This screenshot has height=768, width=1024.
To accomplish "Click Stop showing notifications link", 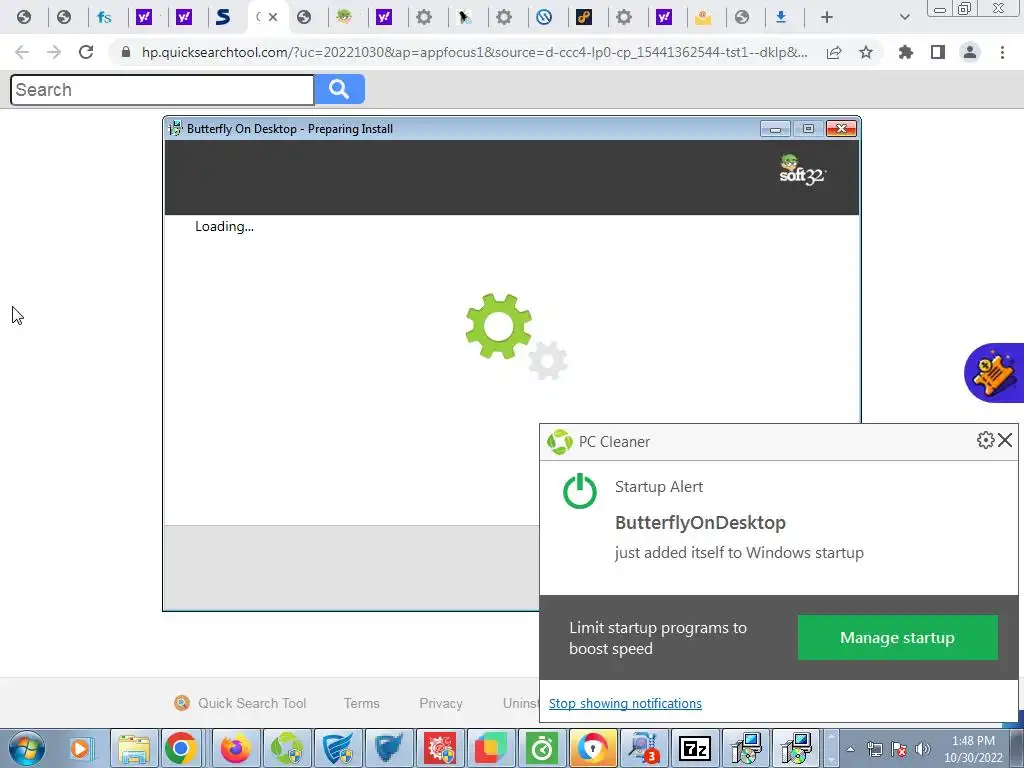I will (x=625, y=703).
